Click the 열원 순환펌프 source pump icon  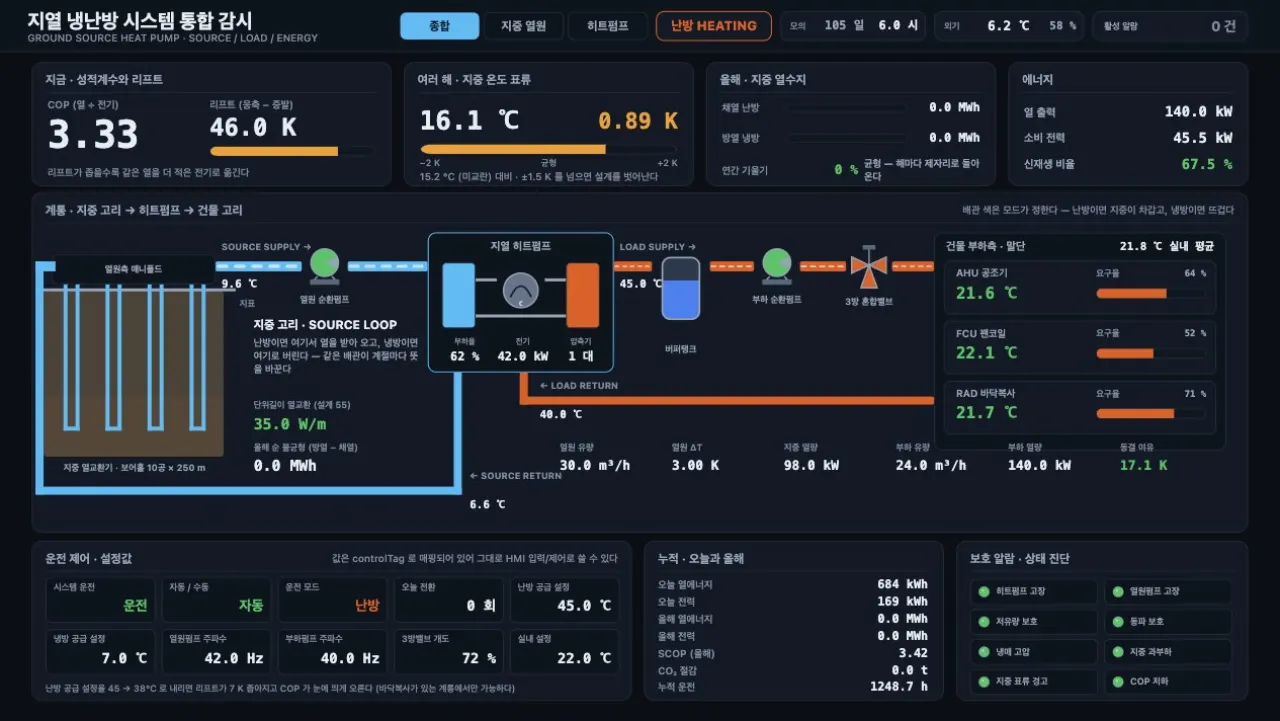point(324,264)
